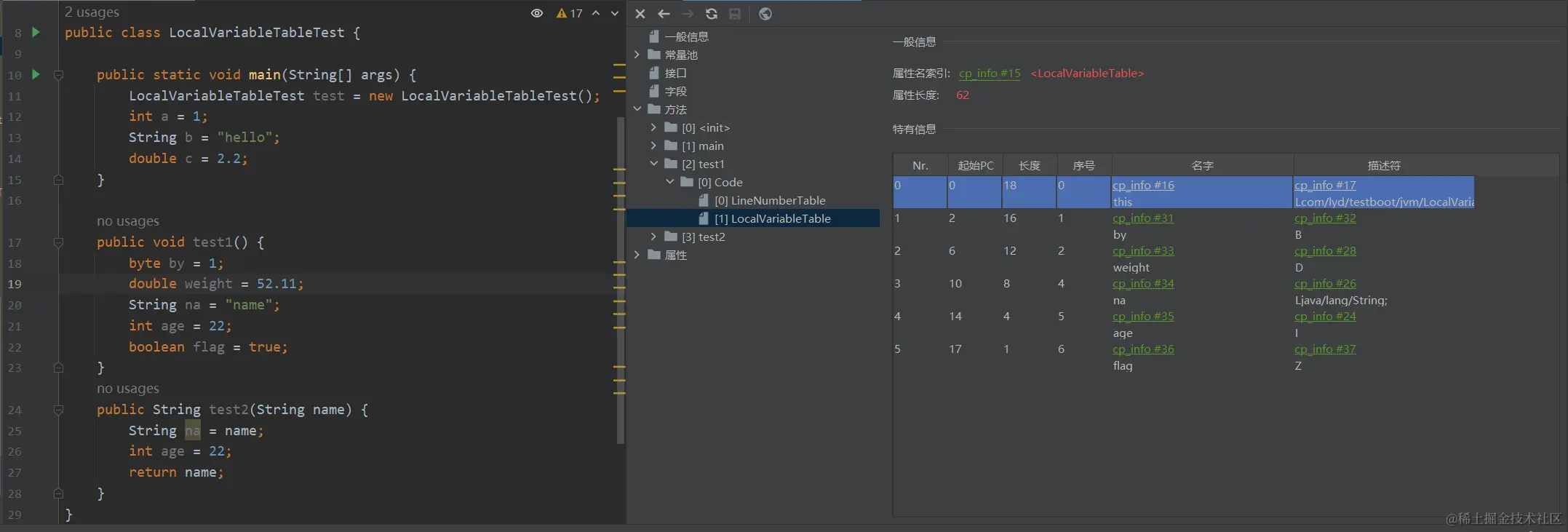Viewport: 1568px width, 532px height.
Task: Select [0] LineNumberTable tree item
Action: click(x=770, y=200)
